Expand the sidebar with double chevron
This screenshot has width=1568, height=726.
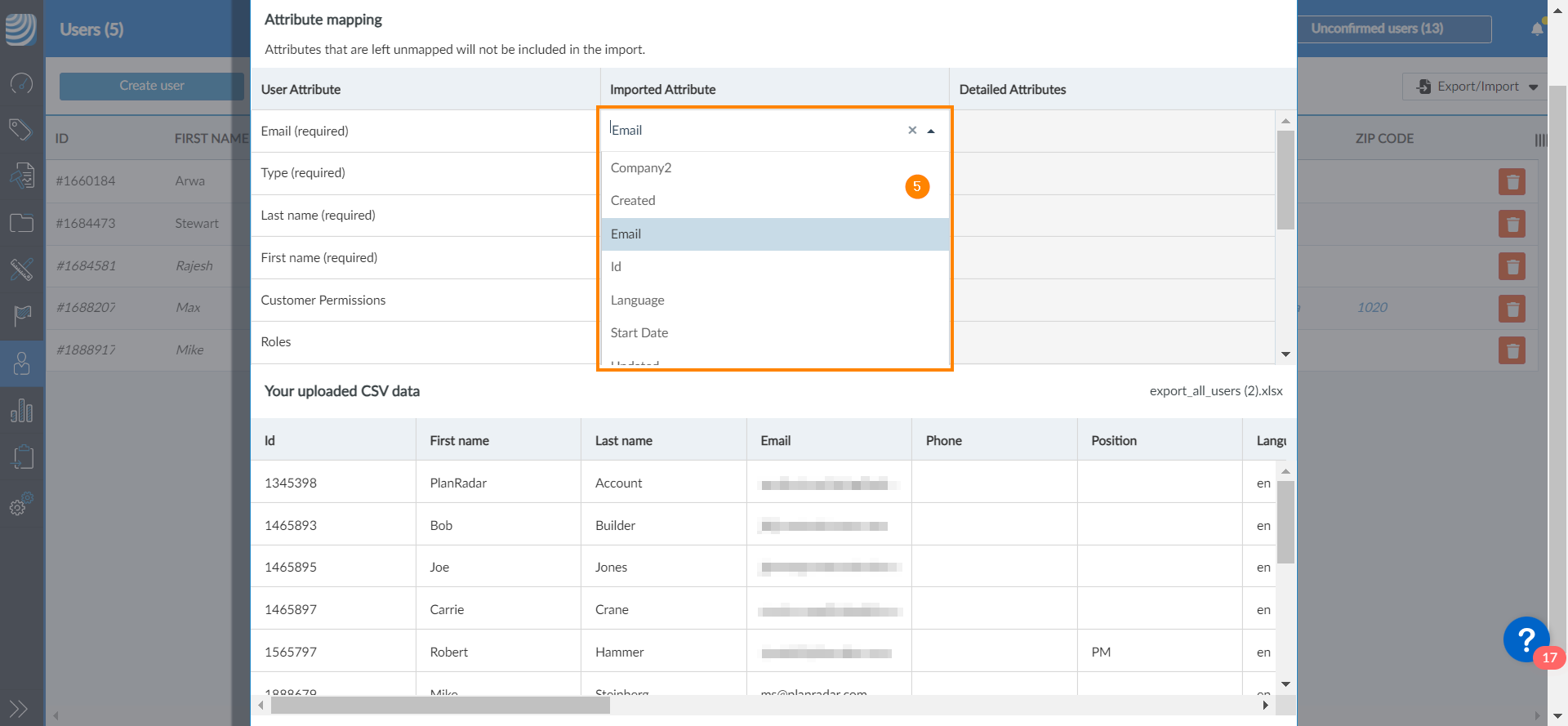(18, 708)
